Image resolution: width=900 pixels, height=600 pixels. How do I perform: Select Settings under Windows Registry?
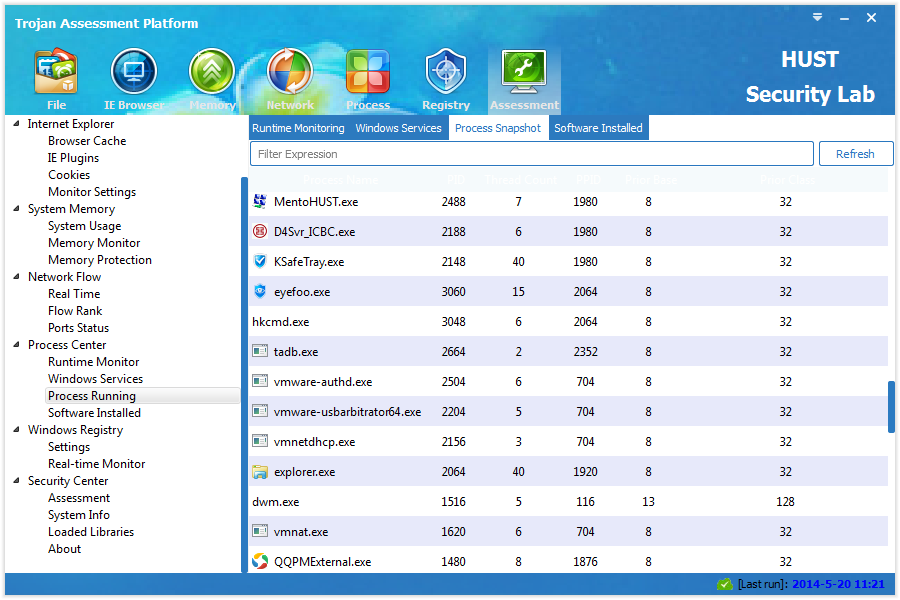coord(69,447)
